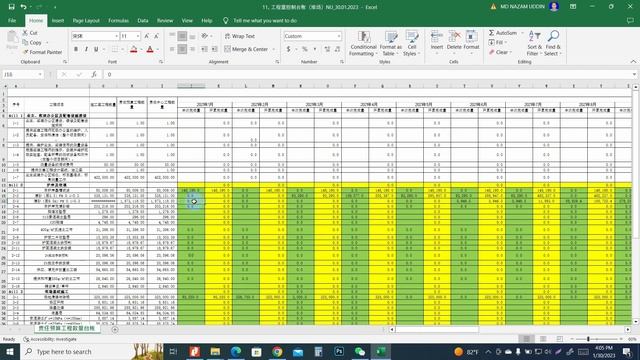640x360 pixels.
Task: Open Format as Table gallery
Action: (391, 43)
